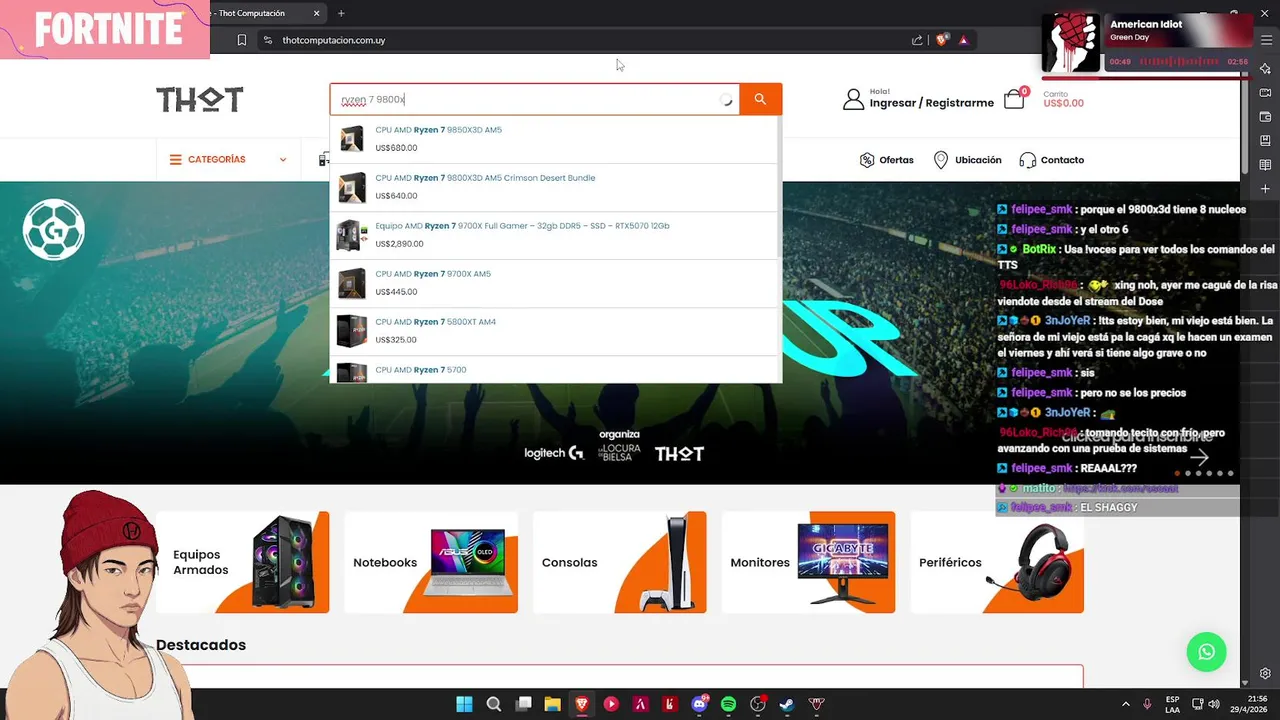Select suggestion Equipo Ryzen 7 9700X Full Gamer
Viewport: 1280px width, 720px height.
point(555,235)
